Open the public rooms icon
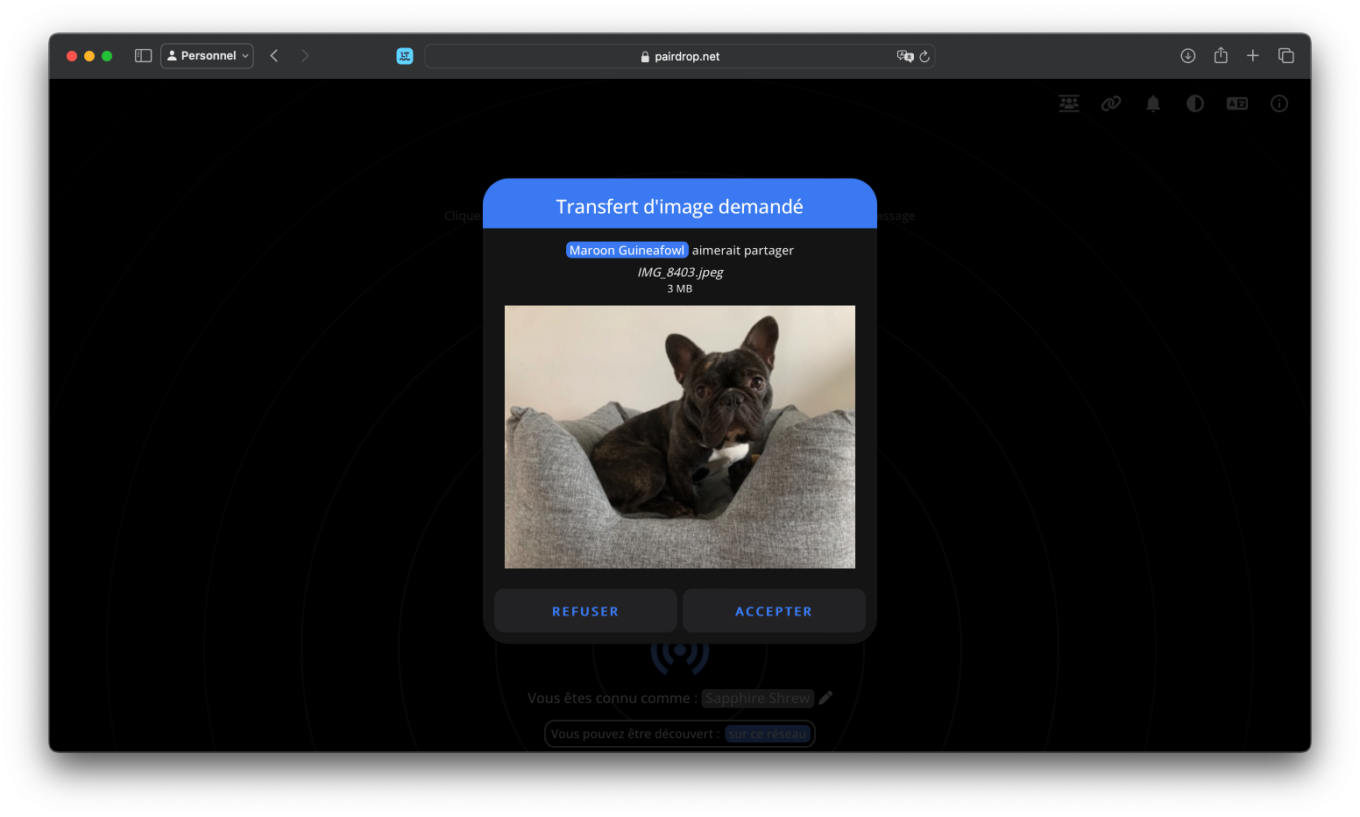Screen dimensions: 1360x817 pos(1069,103)
